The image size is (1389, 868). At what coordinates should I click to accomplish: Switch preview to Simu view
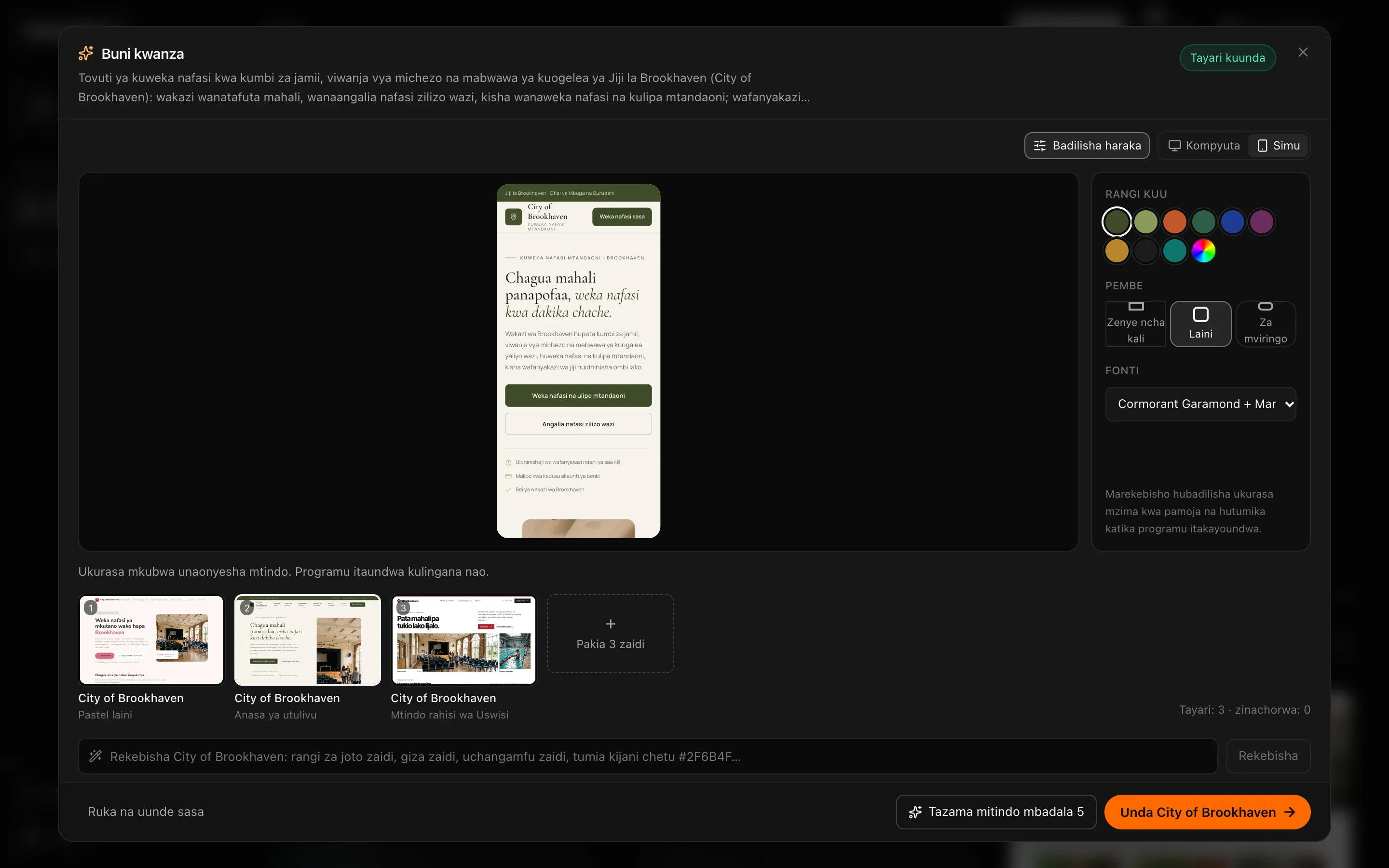[1278, 146]
